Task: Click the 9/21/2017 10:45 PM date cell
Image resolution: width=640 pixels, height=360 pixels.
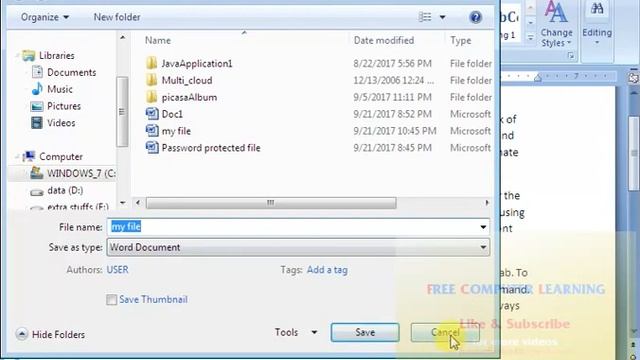Action: [x=395, y=131]
